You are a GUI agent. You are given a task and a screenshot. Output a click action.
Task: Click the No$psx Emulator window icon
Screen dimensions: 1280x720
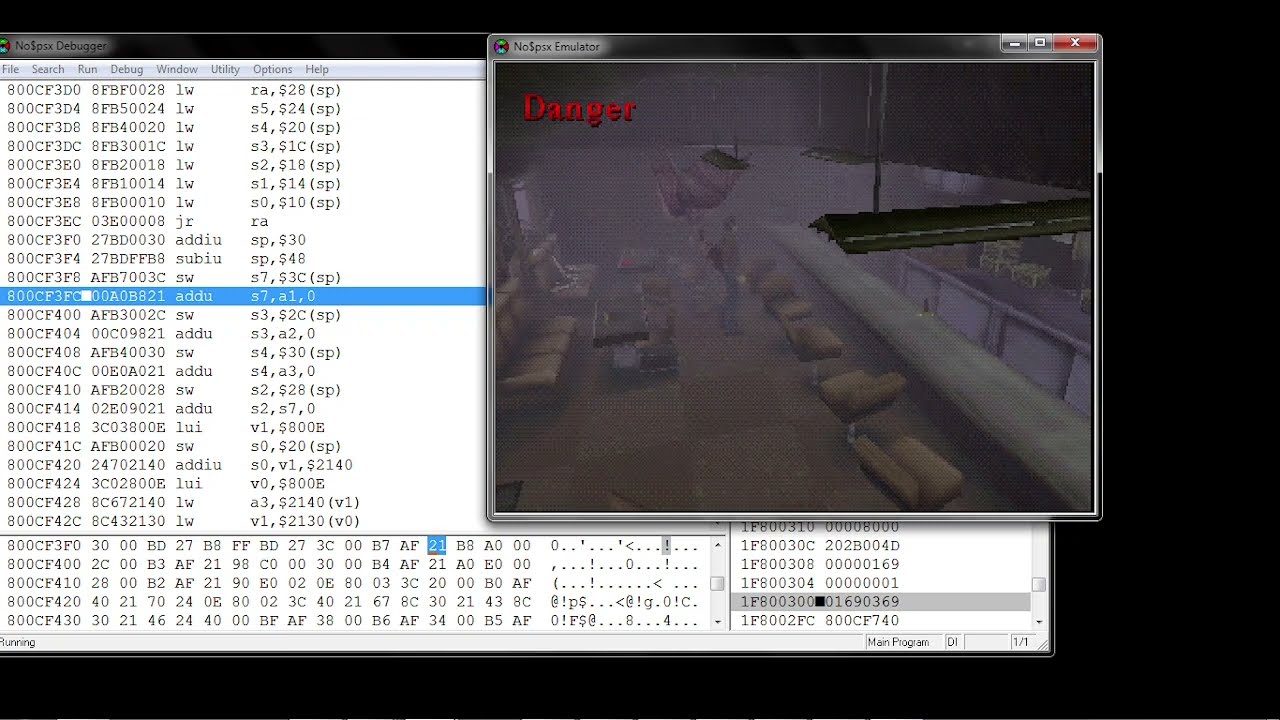click(x=502, y=46)
